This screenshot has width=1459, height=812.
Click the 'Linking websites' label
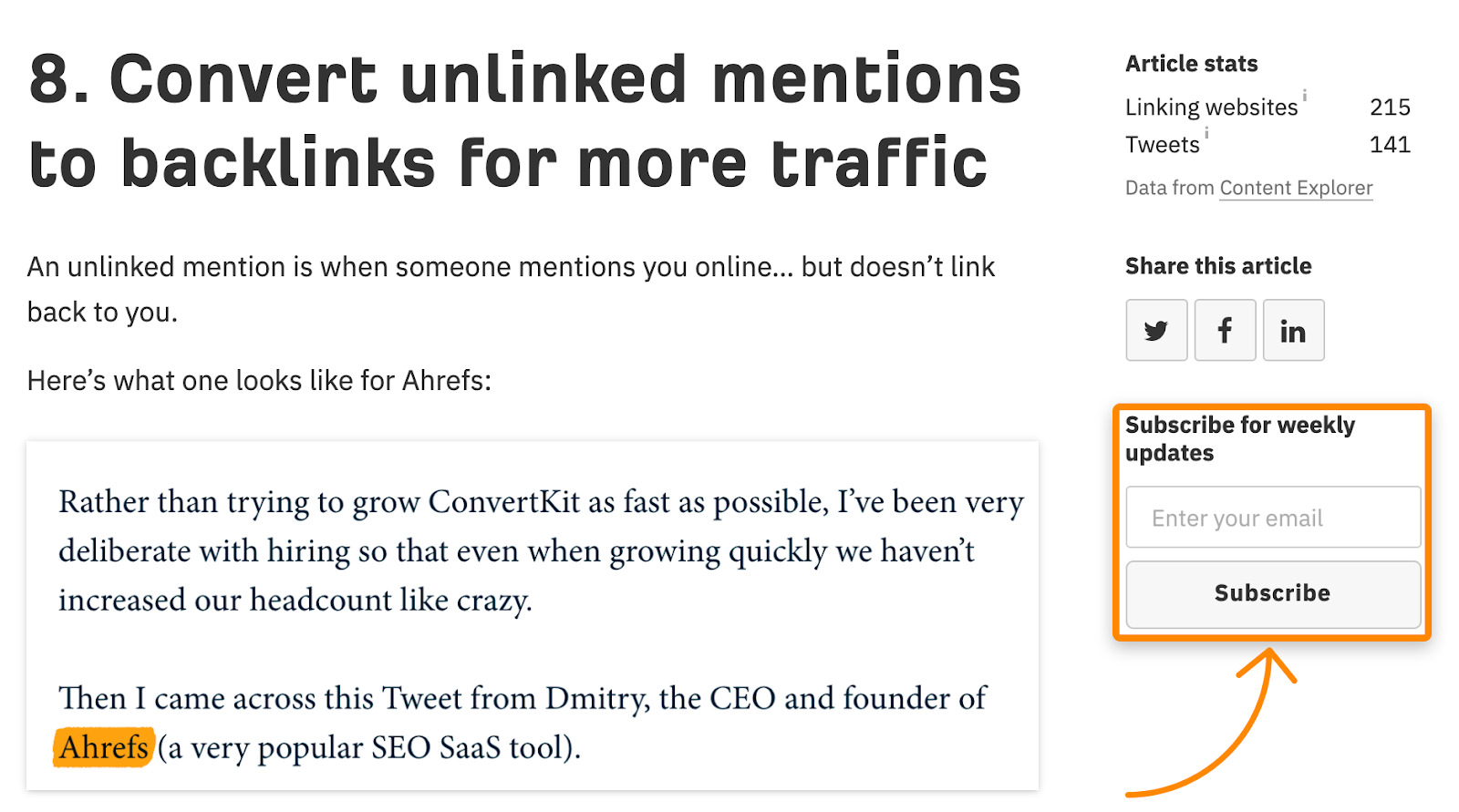[1211, 108]
